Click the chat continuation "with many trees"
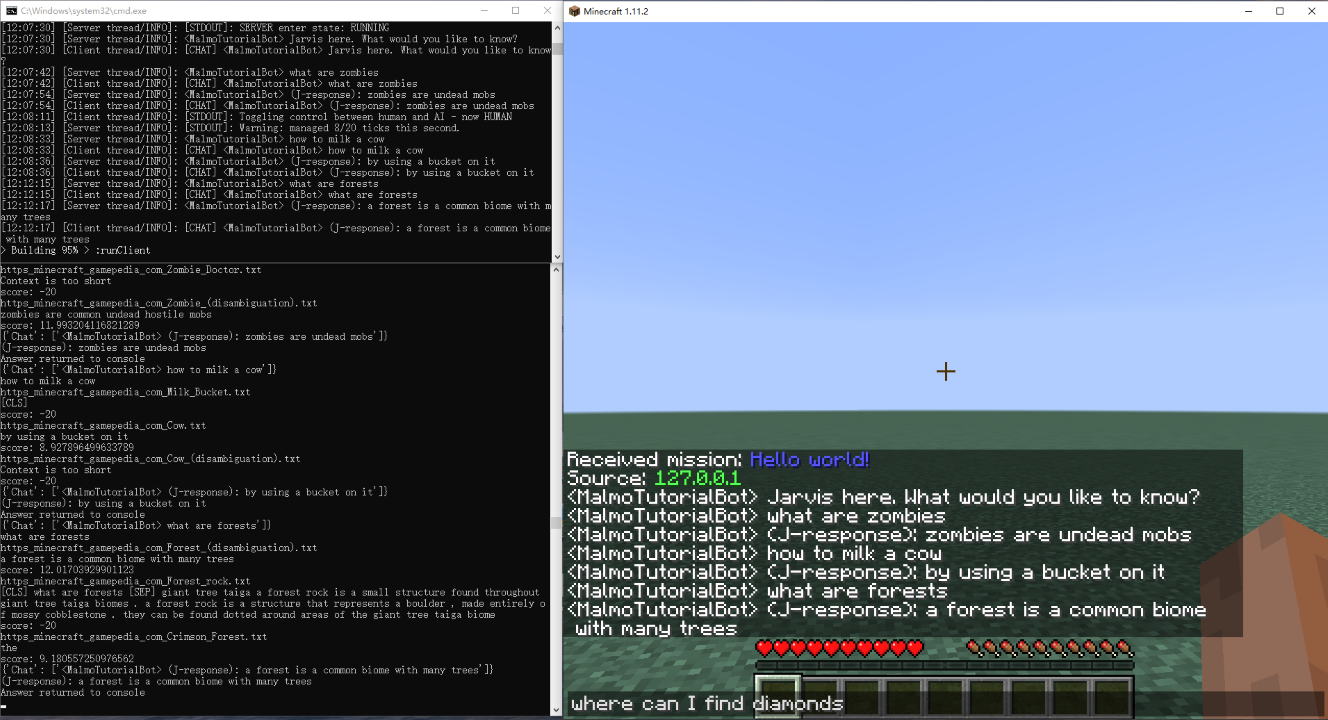This screenshot has width=1328, height=720. tap(656, 629)
